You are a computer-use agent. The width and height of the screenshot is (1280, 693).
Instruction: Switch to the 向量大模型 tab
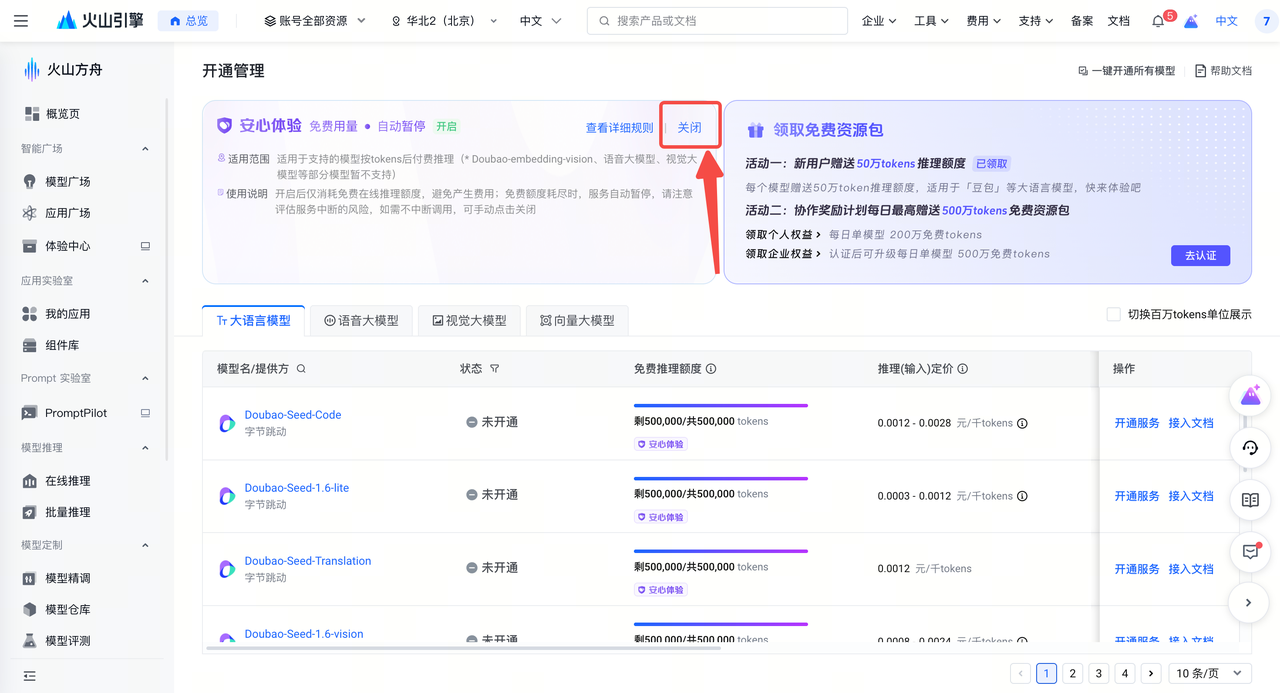pos(577,321)
